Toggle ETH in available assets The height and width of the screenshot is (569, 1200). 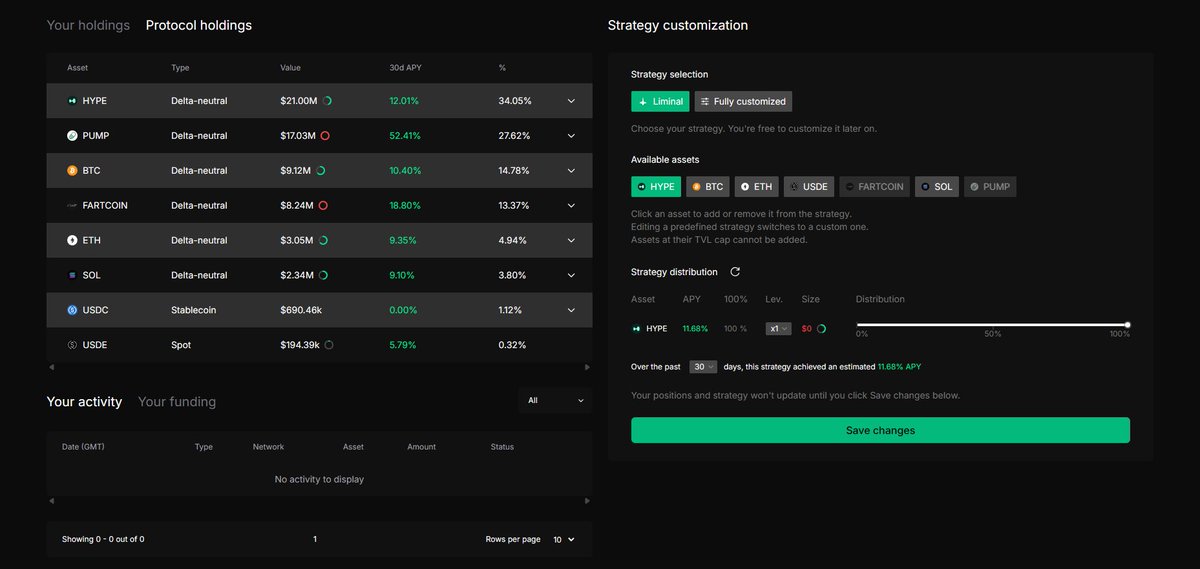[757, 187]
